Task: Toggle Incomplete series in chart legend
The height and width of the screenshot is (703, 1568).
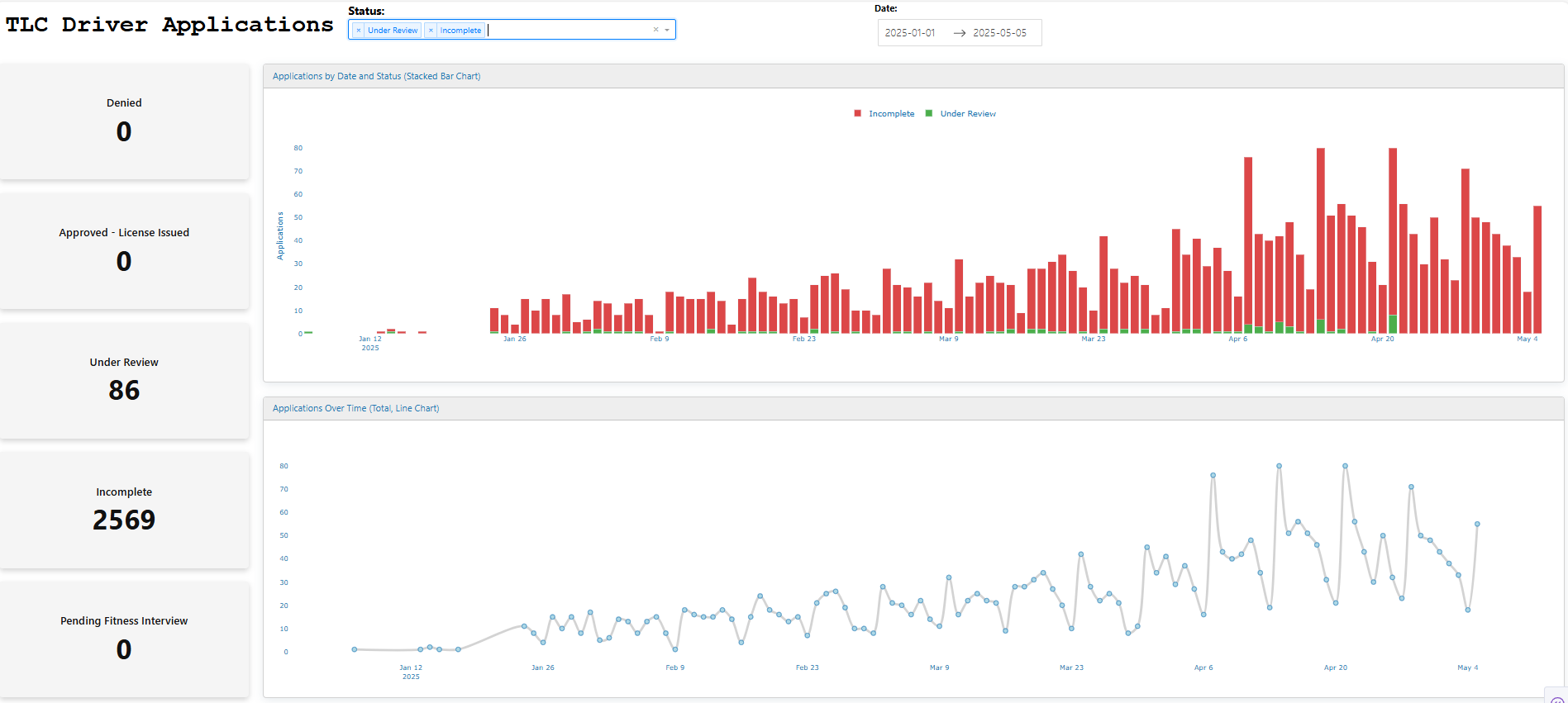Action: click(891, 114)
